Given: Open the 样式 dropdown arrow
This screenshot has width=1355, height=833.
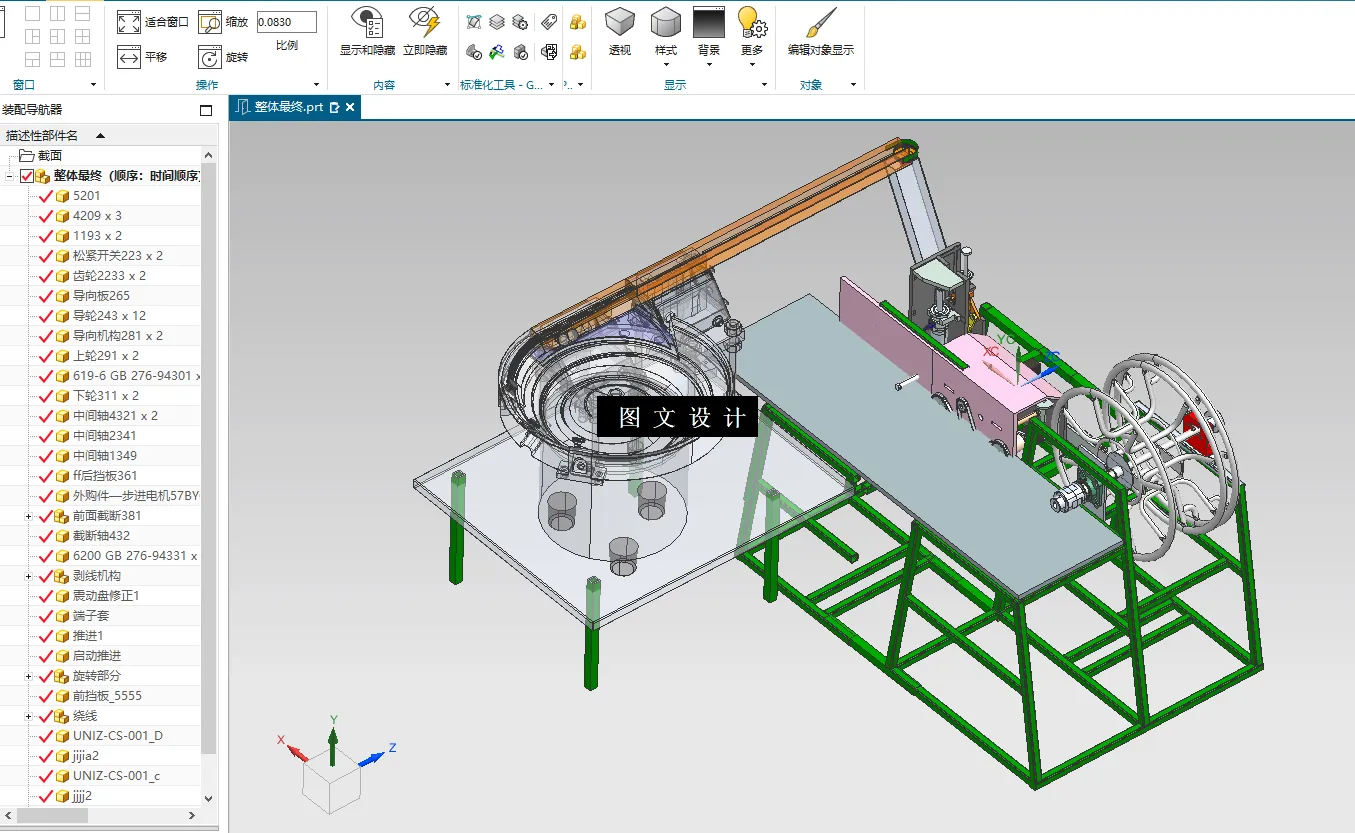Looking at the screenshot, I should click(666, 65).
